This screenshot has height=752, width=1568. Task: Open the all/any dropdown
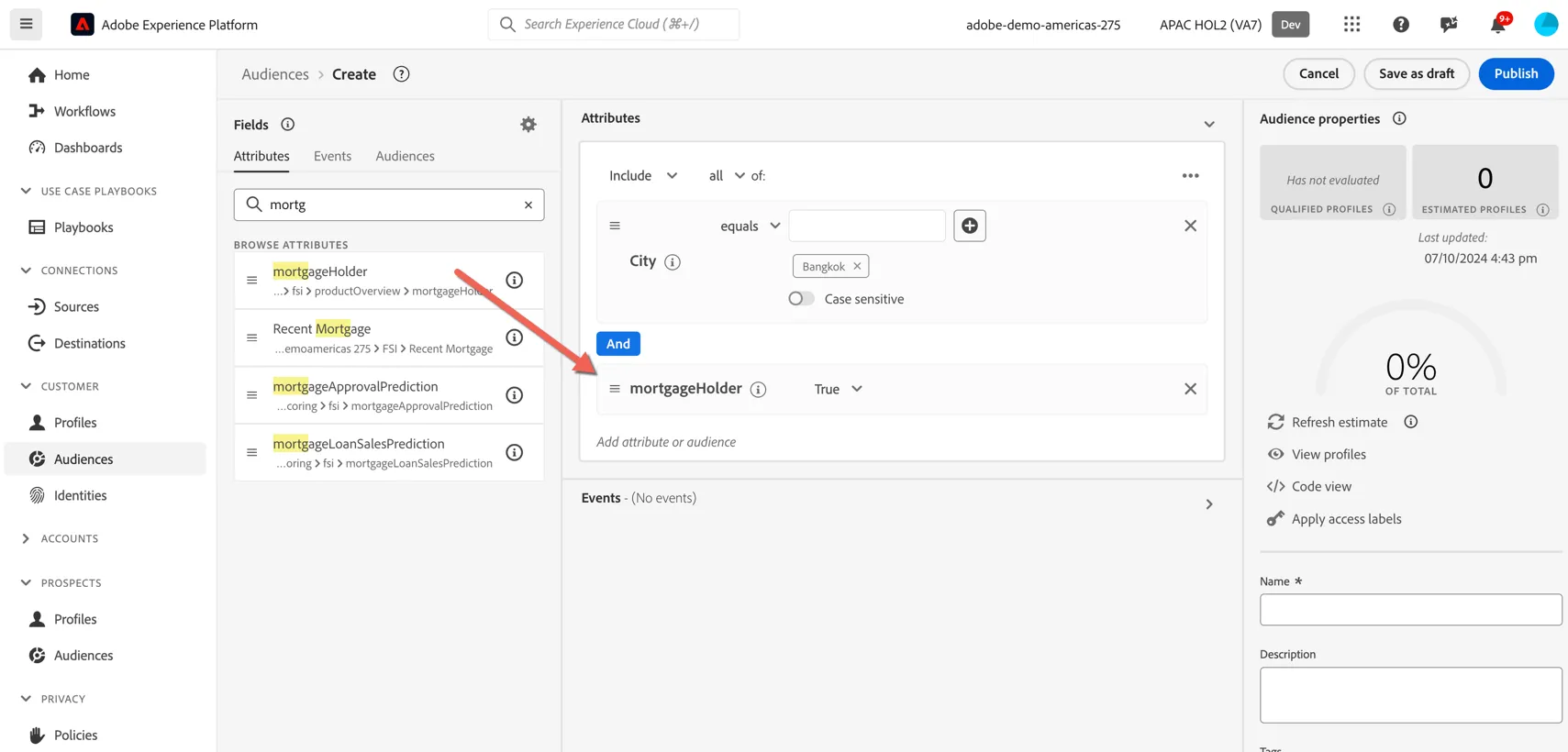coord(726,176)
